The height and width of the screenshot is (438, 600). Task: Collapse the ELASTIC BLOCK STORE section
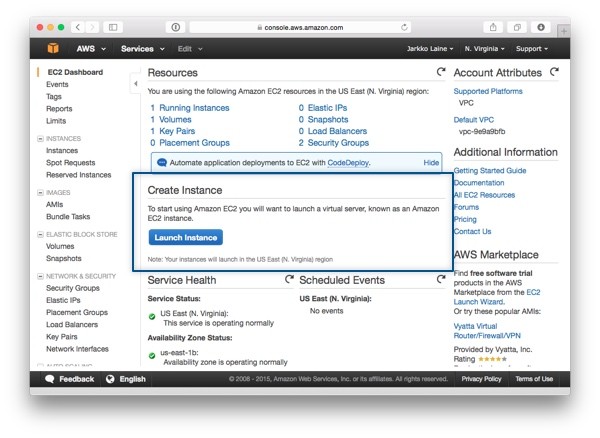click(x=40, y=234)
